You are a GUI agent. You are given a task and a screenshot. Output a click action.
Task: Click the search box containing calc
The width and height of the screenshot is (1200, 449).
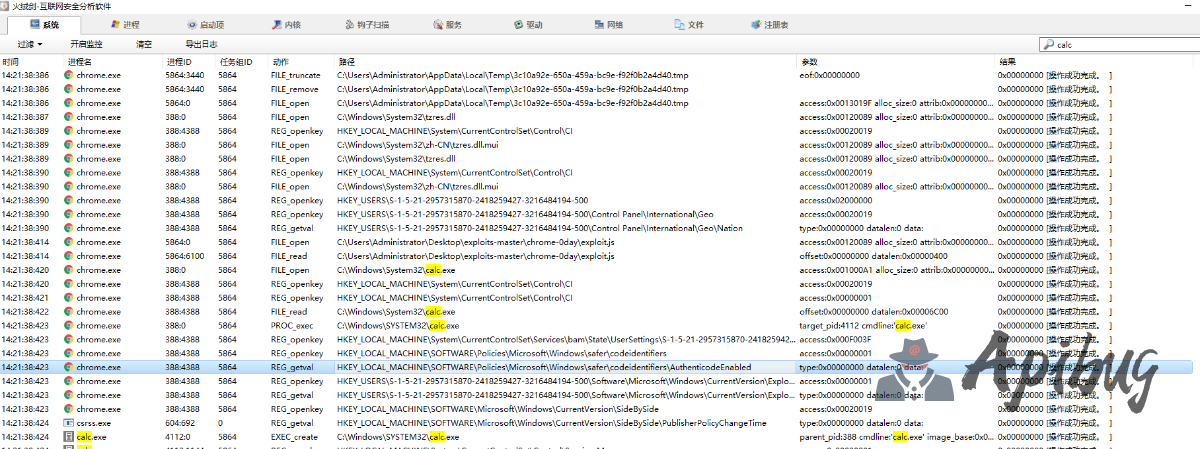(1120, 44)
